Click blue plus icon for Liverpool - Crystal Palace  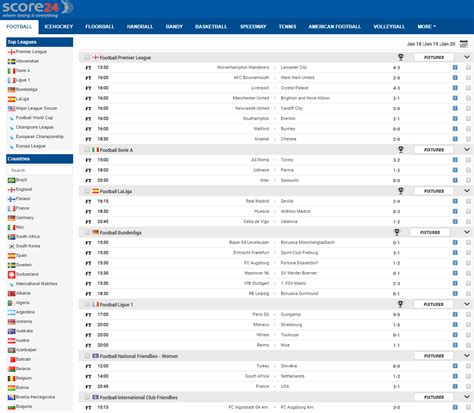click(x=455, y=88)
